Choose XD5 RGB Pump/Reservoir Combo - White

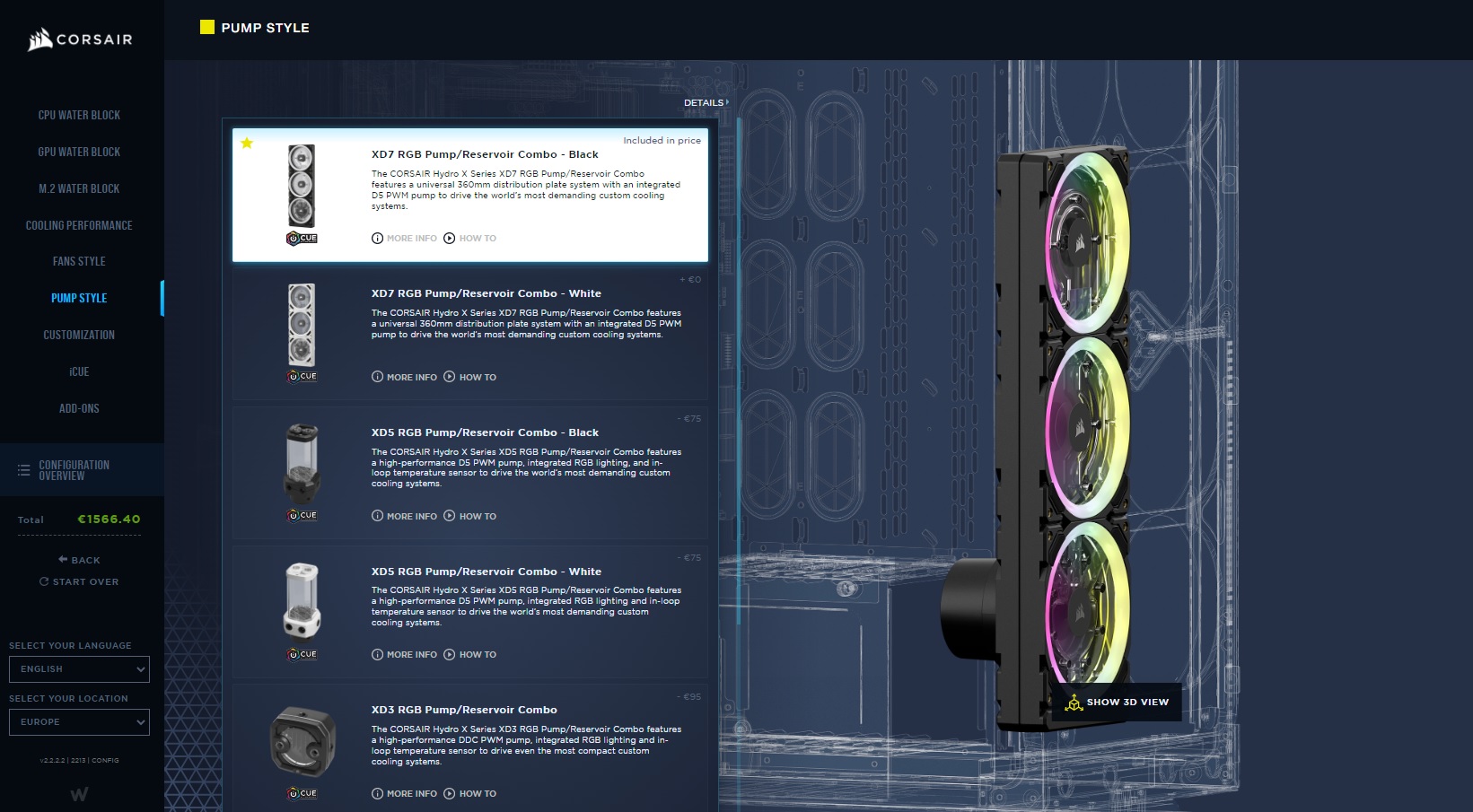[x=470, y=612]
